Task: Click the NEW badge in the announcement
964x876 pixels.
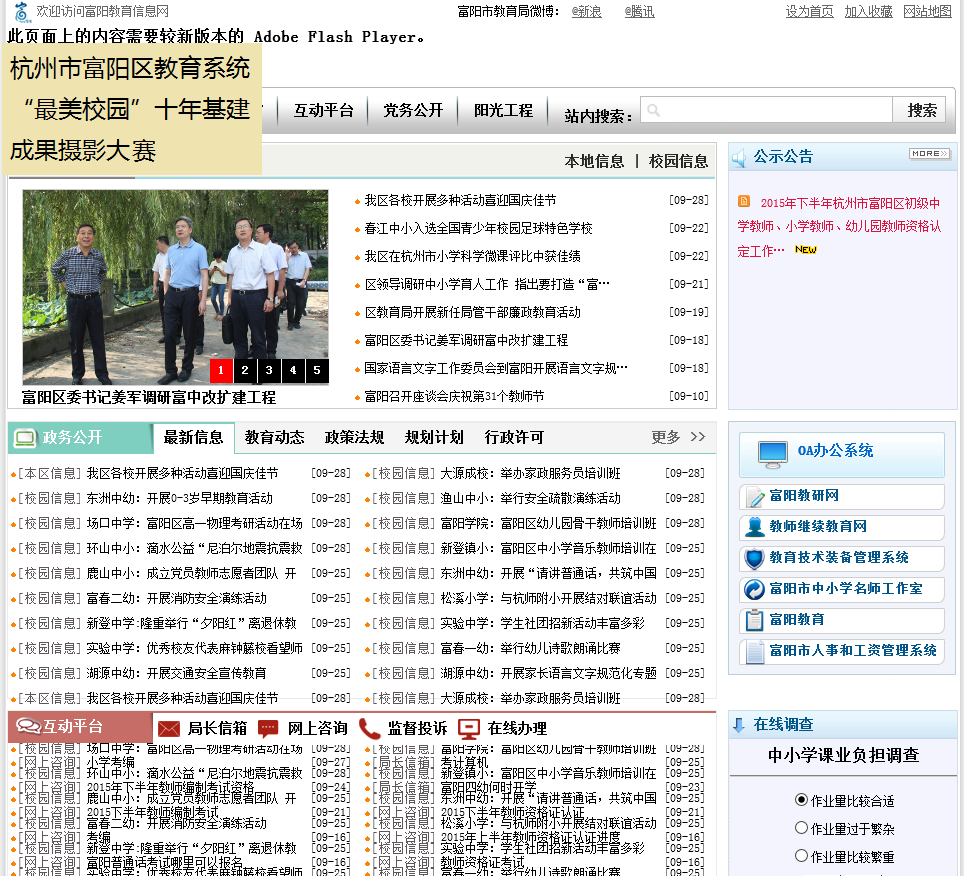Action: tap(805, 250)
